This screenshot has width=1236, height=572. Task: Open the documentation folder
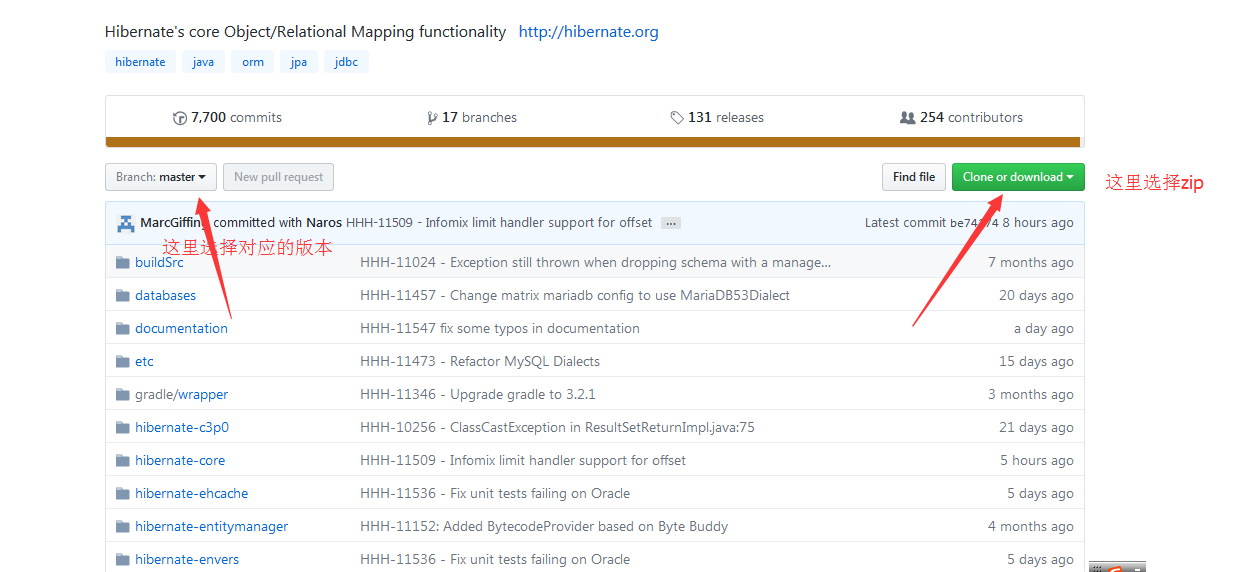click(181, 329)
